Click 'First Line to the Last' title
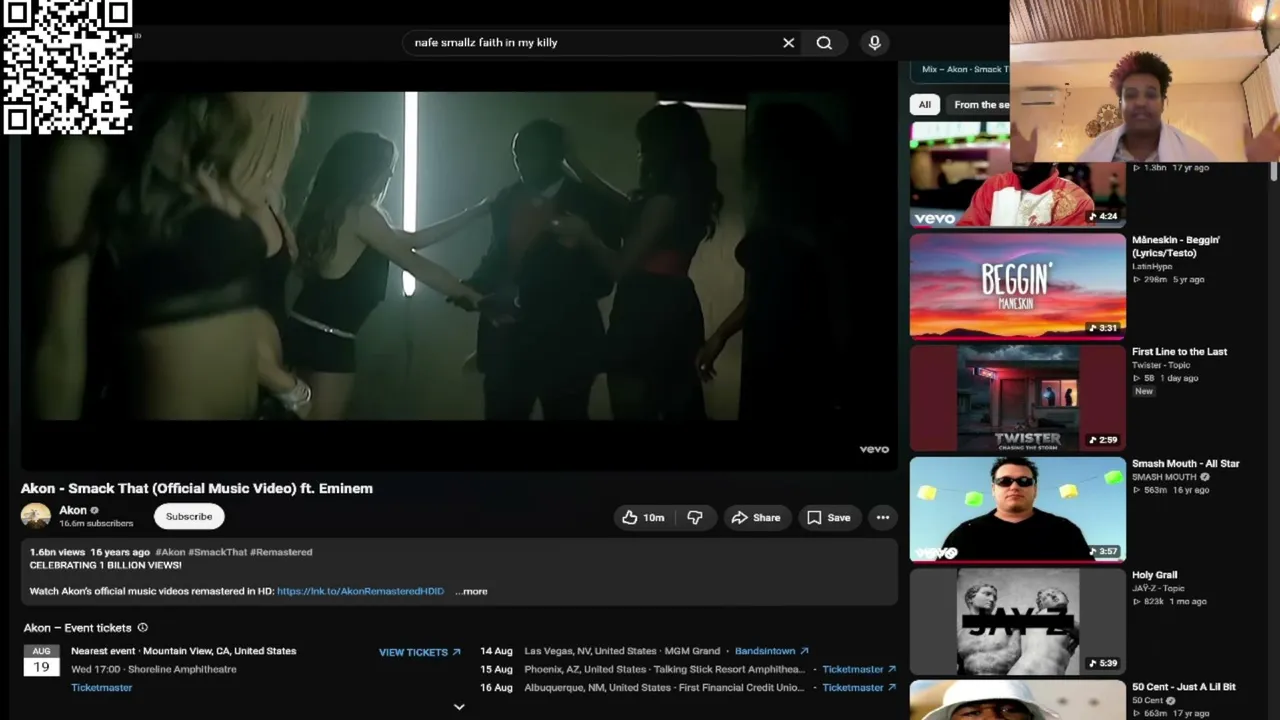The image size is (1280, 720). (x=1179, y=352)
